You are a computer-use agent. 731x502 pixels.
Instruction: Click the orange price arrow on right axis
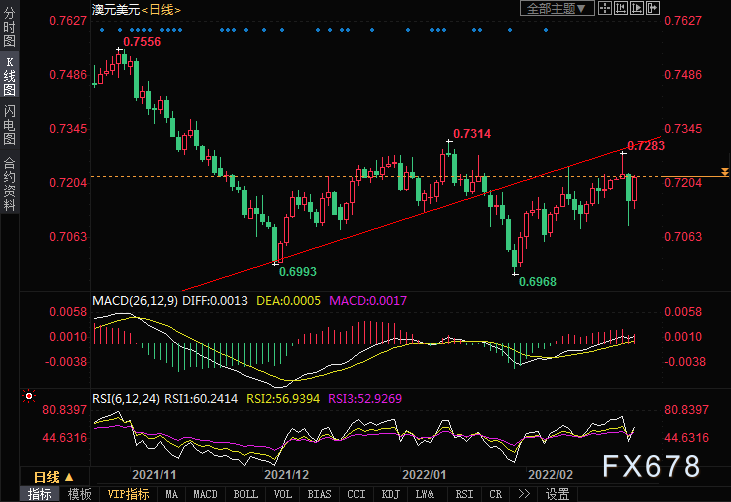pyautogui.click(x=724, y=172)
